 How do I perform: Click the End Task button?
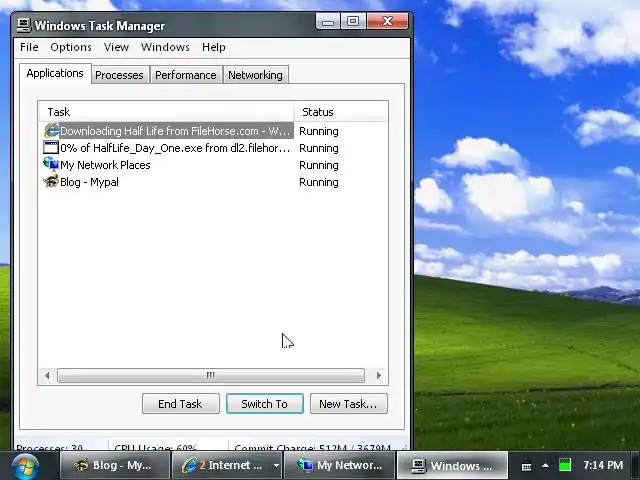[180, 404]
